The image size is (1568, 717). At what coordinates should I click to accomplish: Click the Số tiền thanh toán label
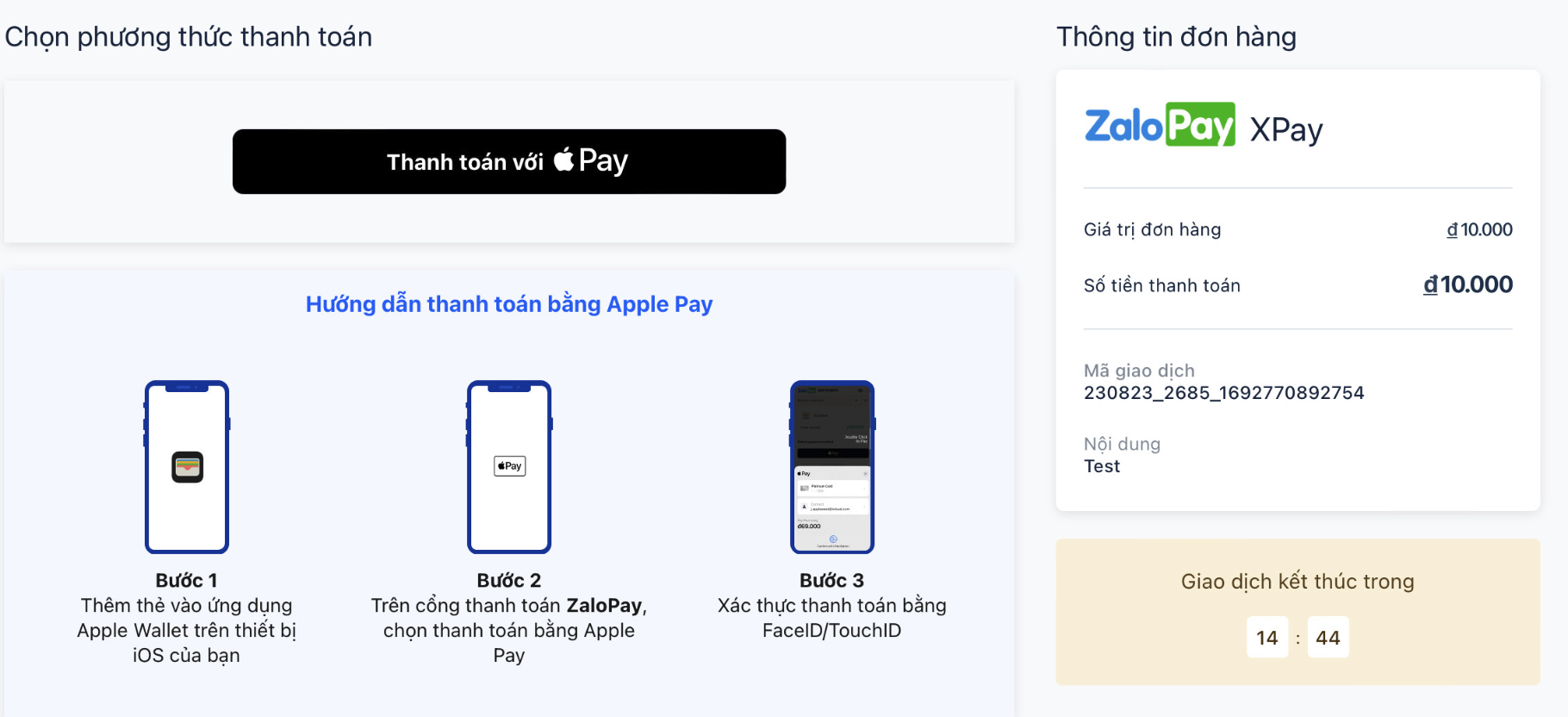[1161, 284]
